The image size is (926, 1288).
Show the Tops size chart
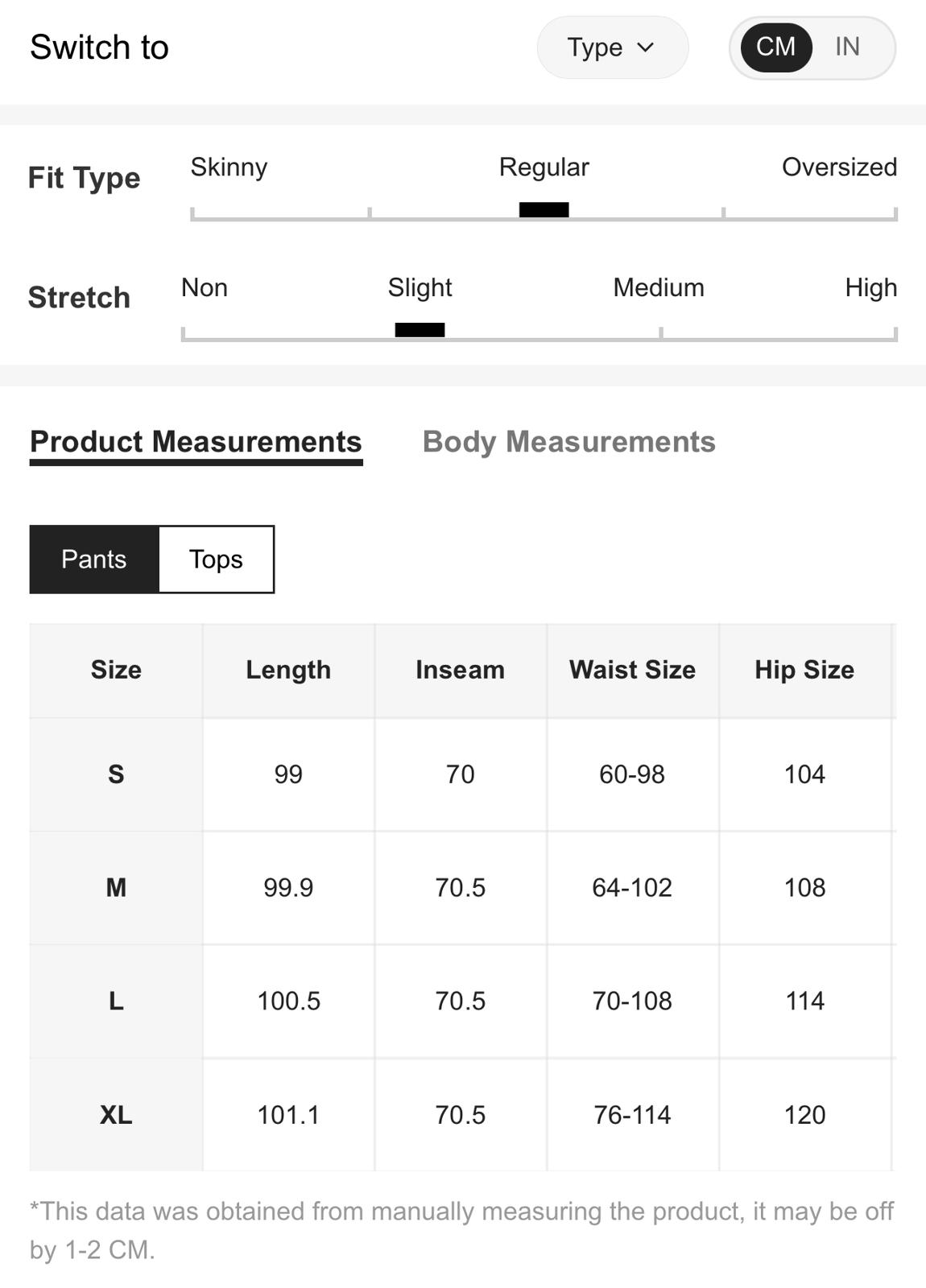[x=216, y=559]
